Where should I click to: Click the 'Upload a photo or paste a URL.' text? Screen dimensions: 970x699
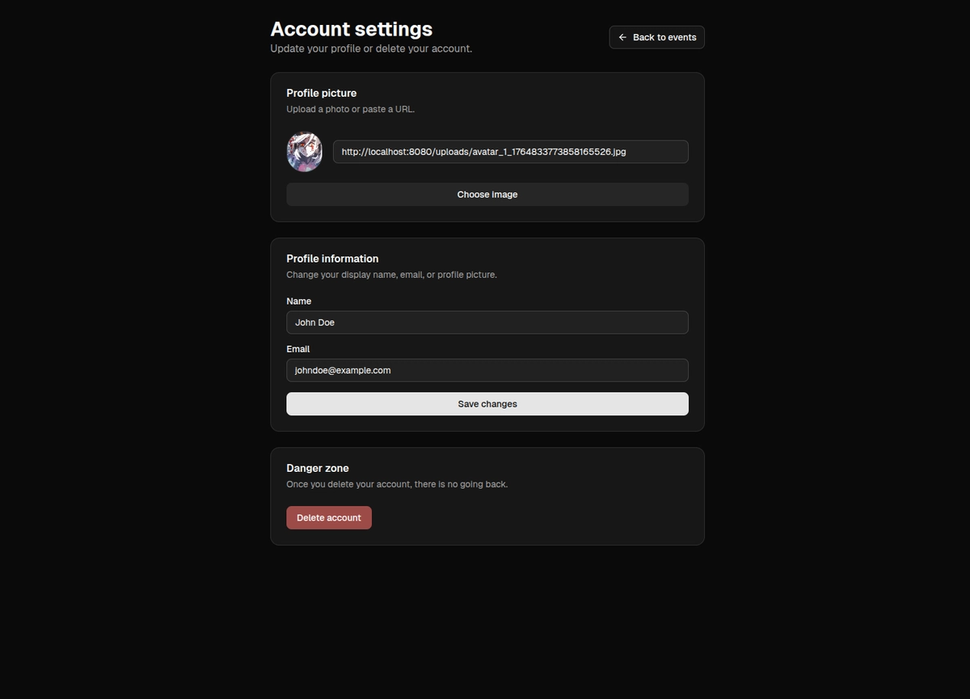pos(350,109)
